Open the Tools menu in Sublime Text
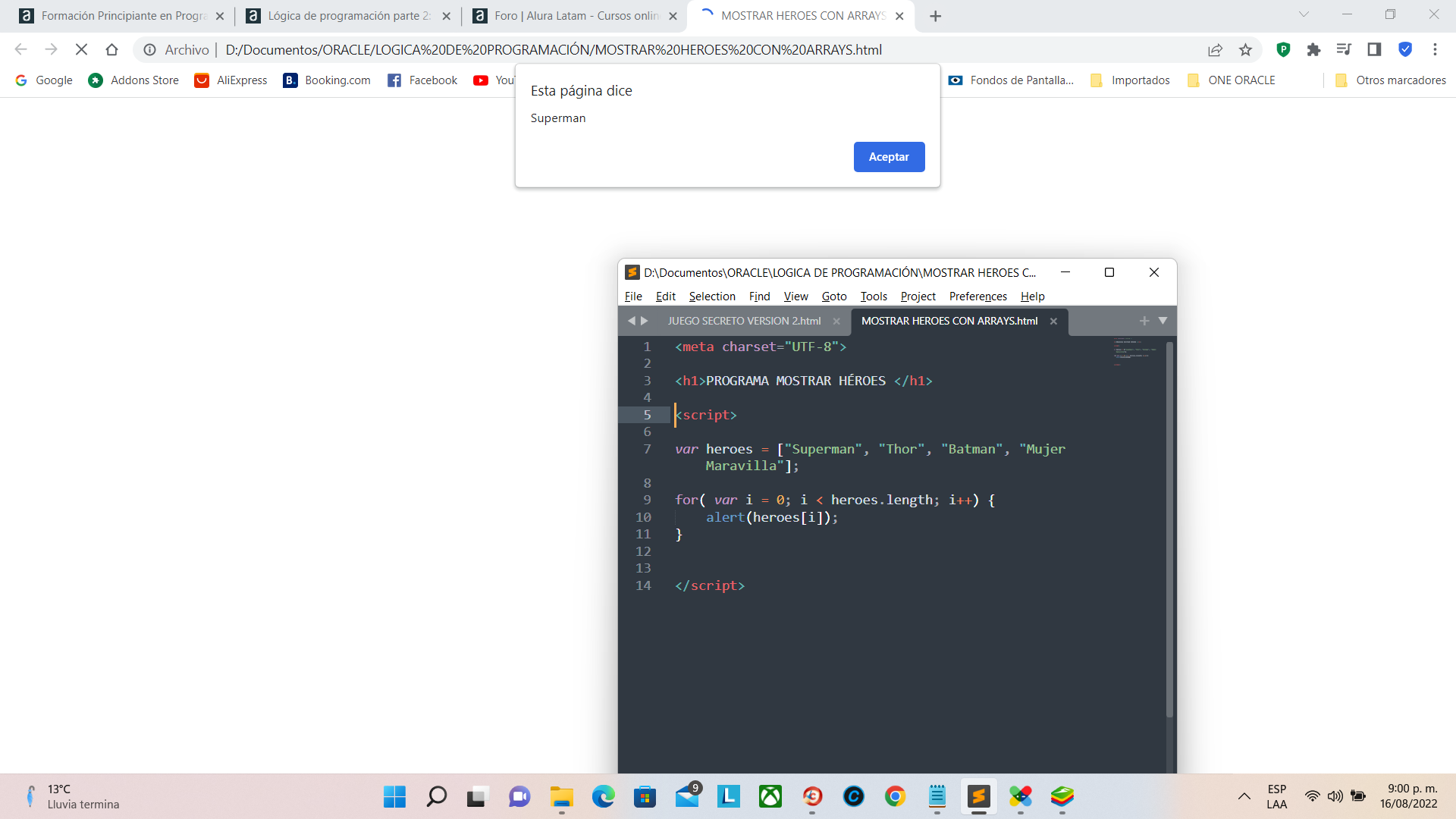1456x819 pixels. coord(874,297)
